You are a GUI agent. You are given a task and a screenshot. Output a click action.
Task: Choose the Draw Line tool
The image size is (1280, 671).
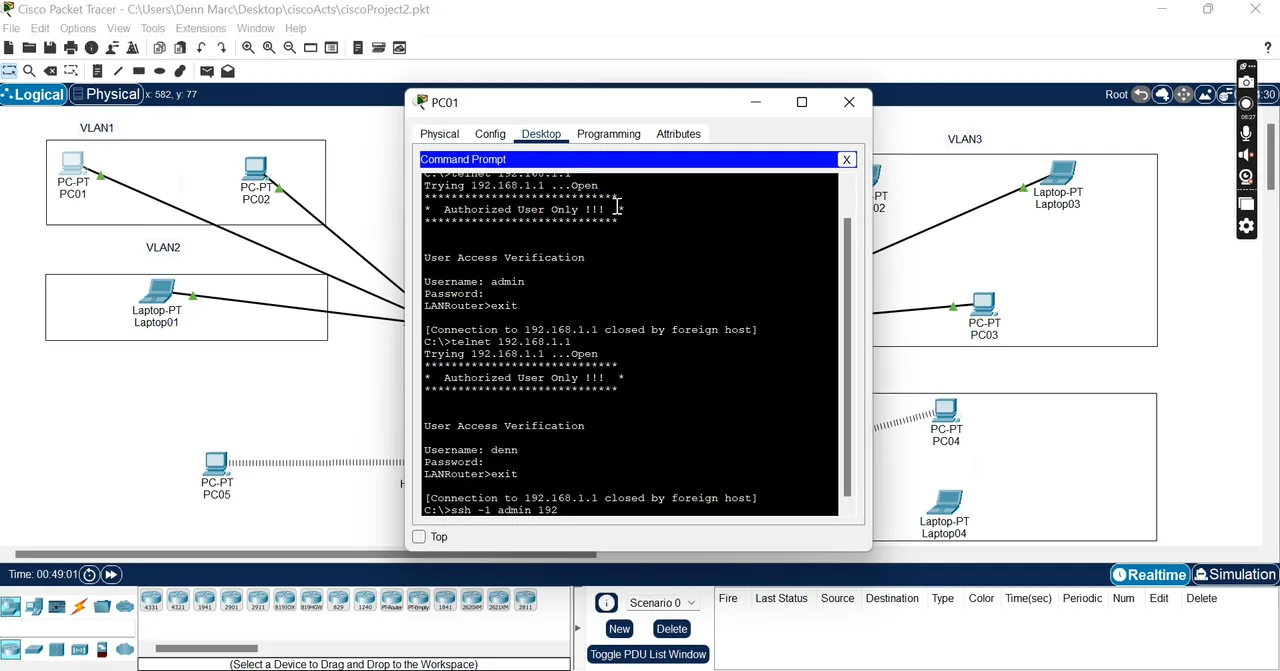coord(118,71)
